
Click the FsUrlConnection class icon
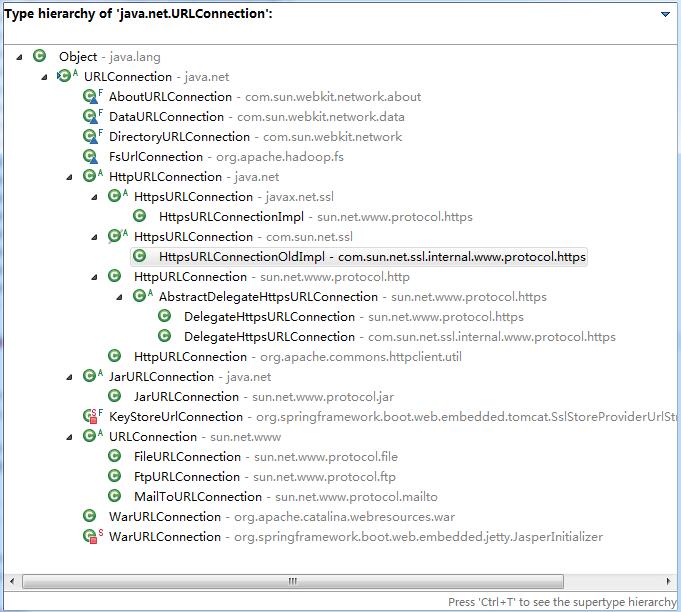pyautogui.click(x=91, y=157)
